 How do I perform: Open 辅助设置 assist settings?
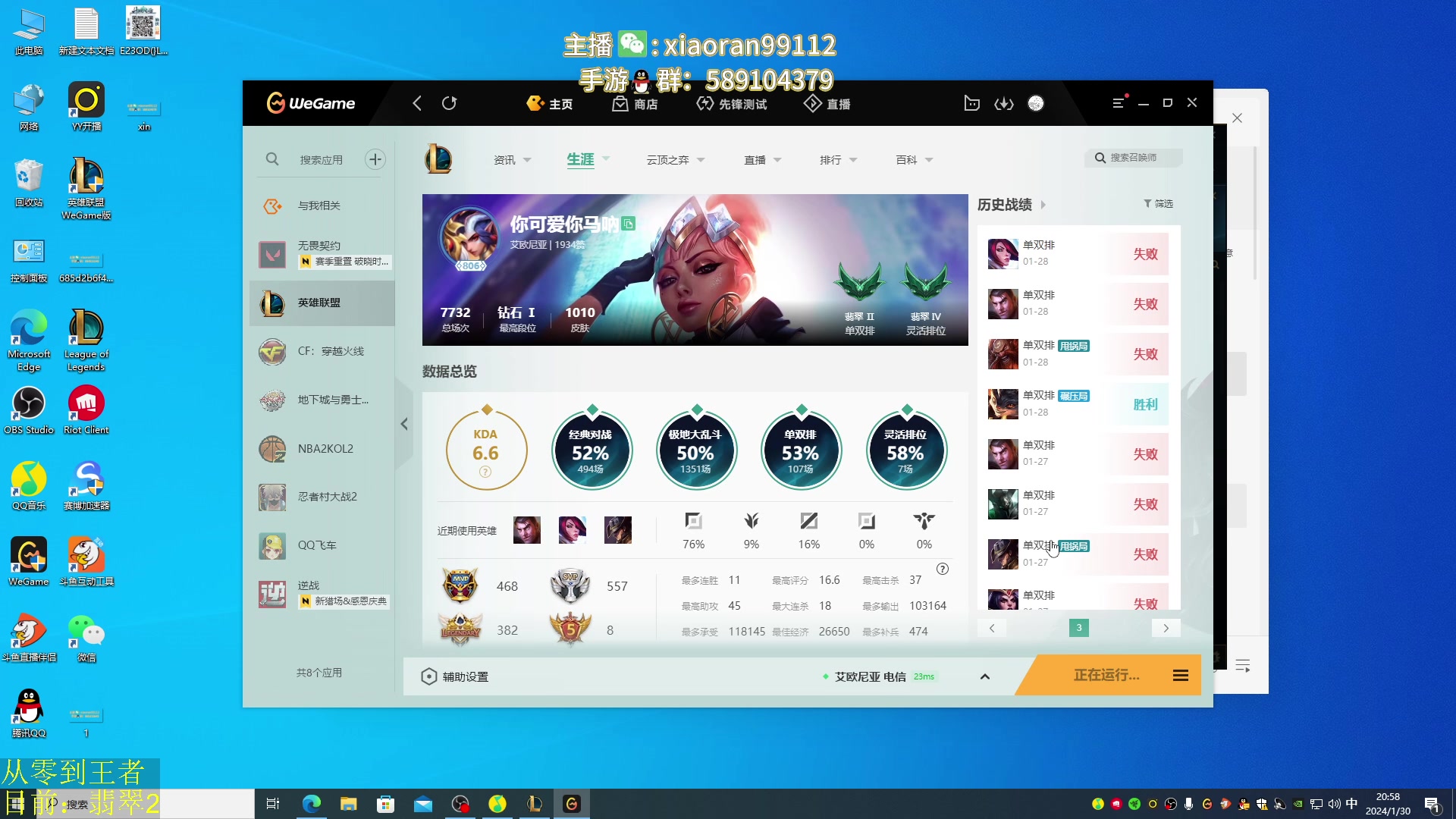(456, 676)
